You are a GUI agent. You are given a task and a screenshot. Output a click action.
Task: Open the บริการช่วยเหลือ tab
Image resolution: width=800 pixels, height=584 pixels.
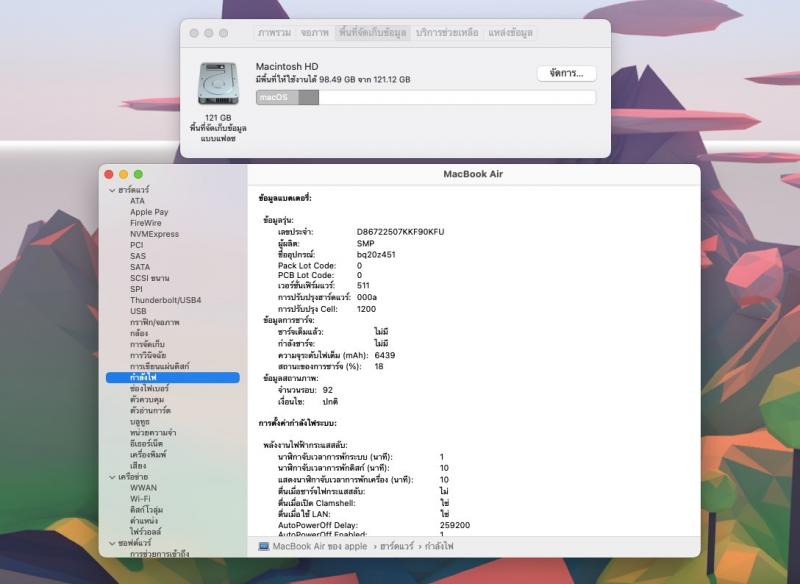pos(447,33)
